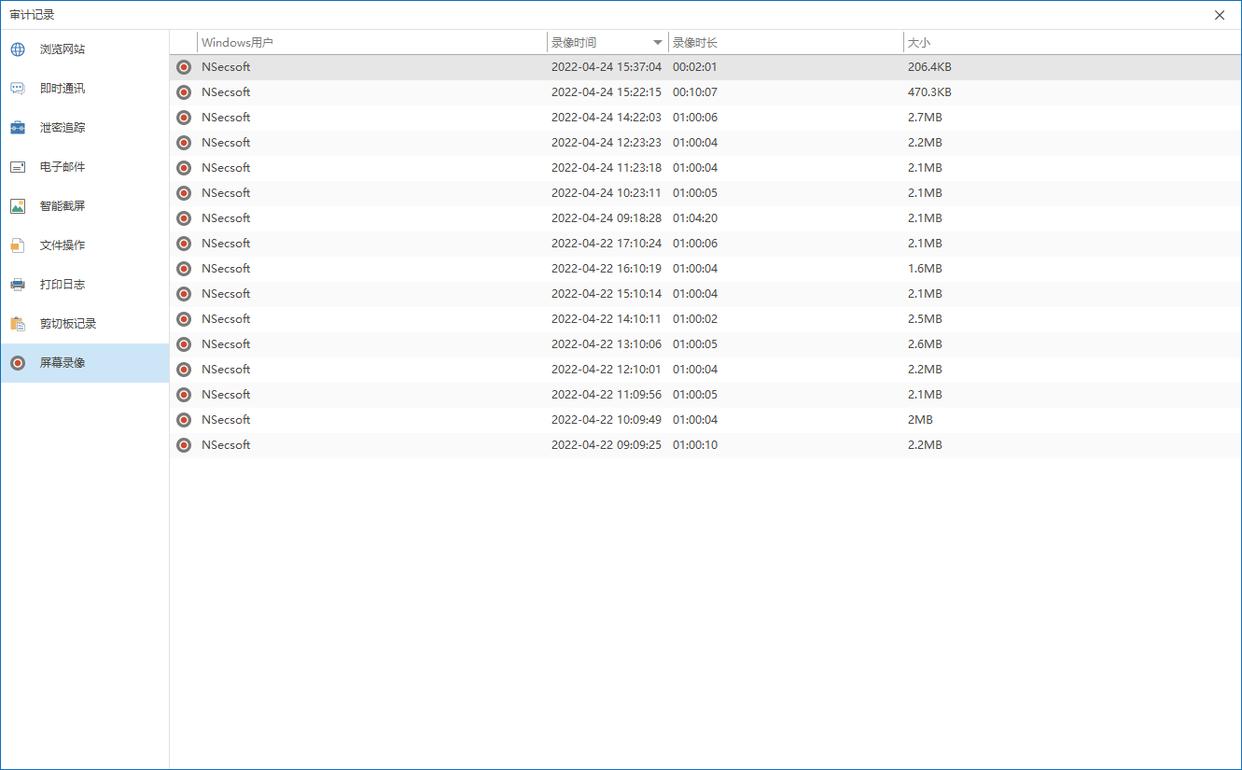Viewport: 1242px width, 770px height.
Task: Click record icon of 2022-04-24 10:23:11 row
Action: pos(184,193)
